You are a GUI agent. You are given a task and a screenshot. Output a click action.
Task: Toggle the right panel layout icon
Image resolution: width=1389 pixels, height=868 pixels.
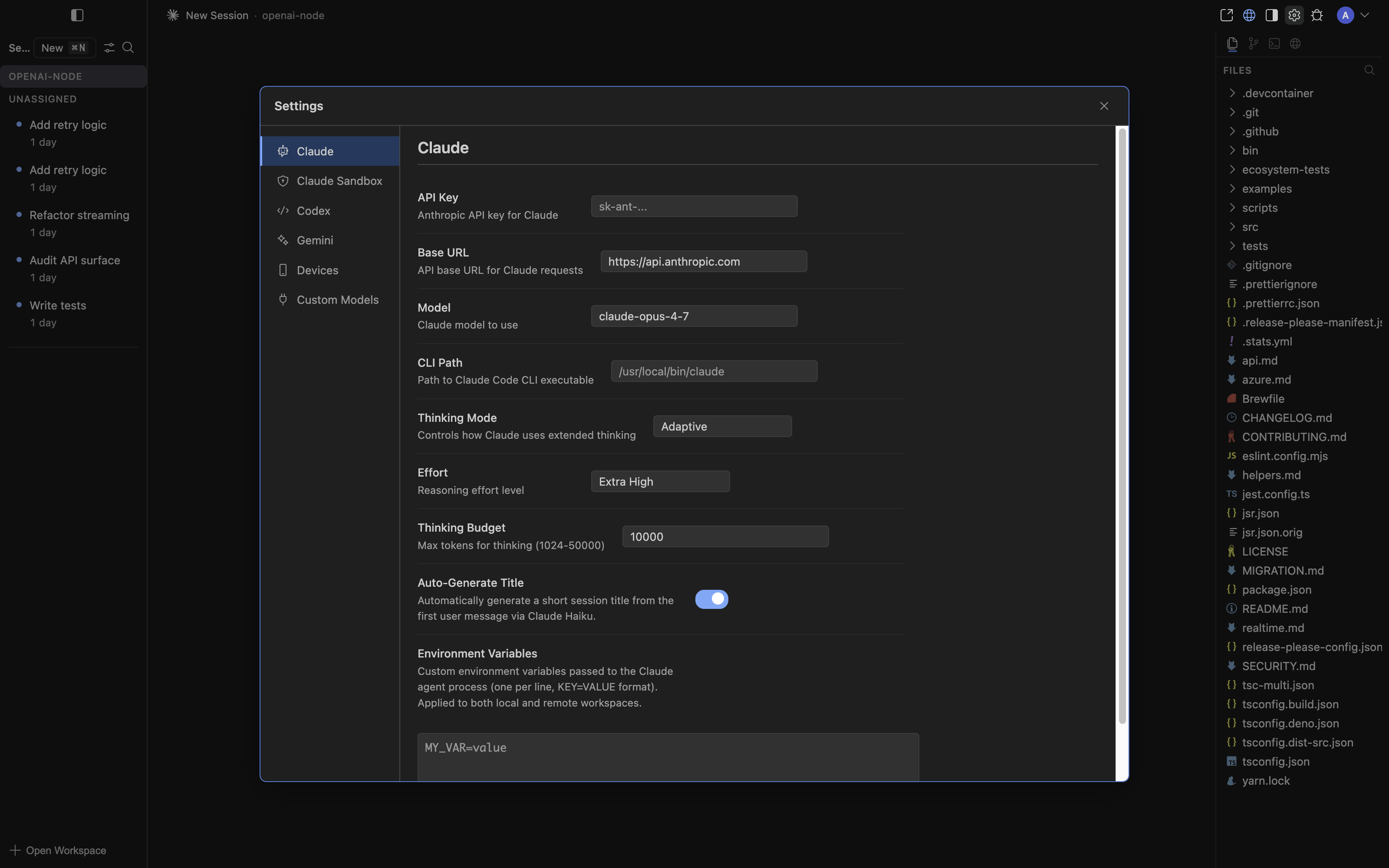[x=1271, y=16]
